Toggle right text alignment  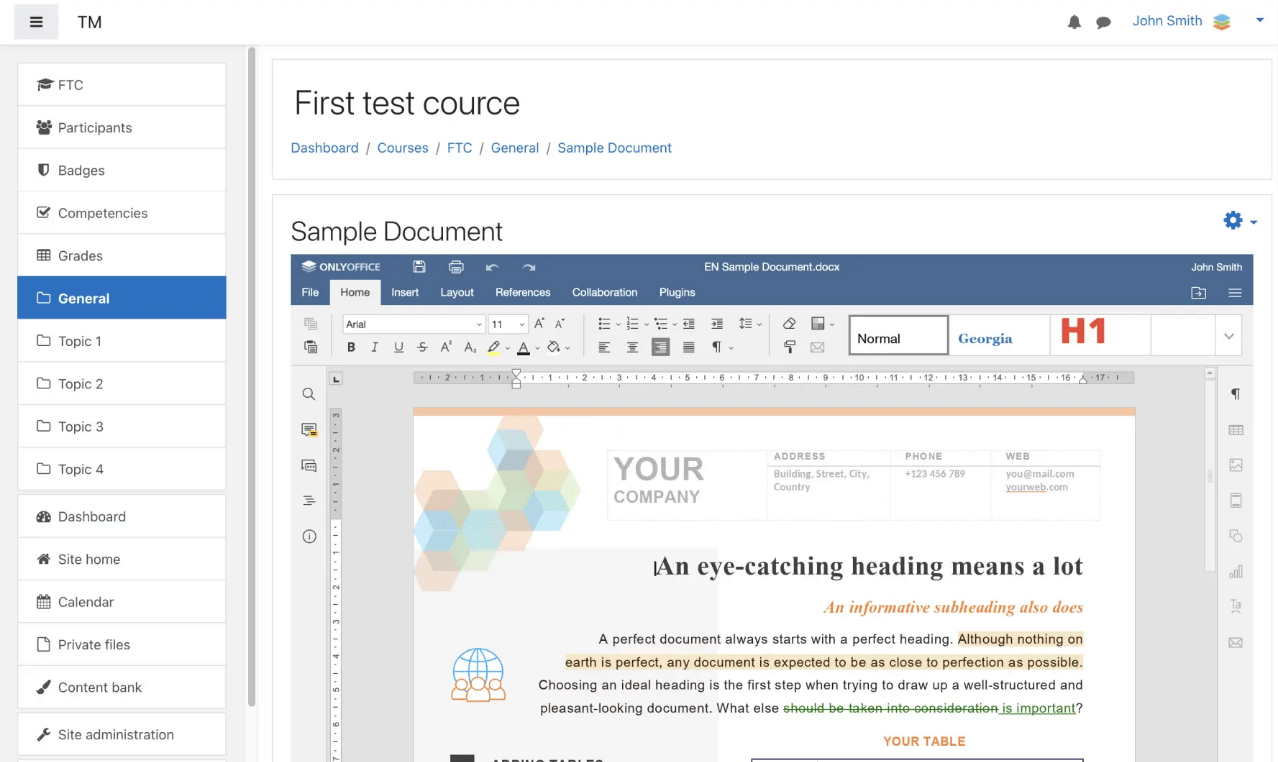pos(660,347)
